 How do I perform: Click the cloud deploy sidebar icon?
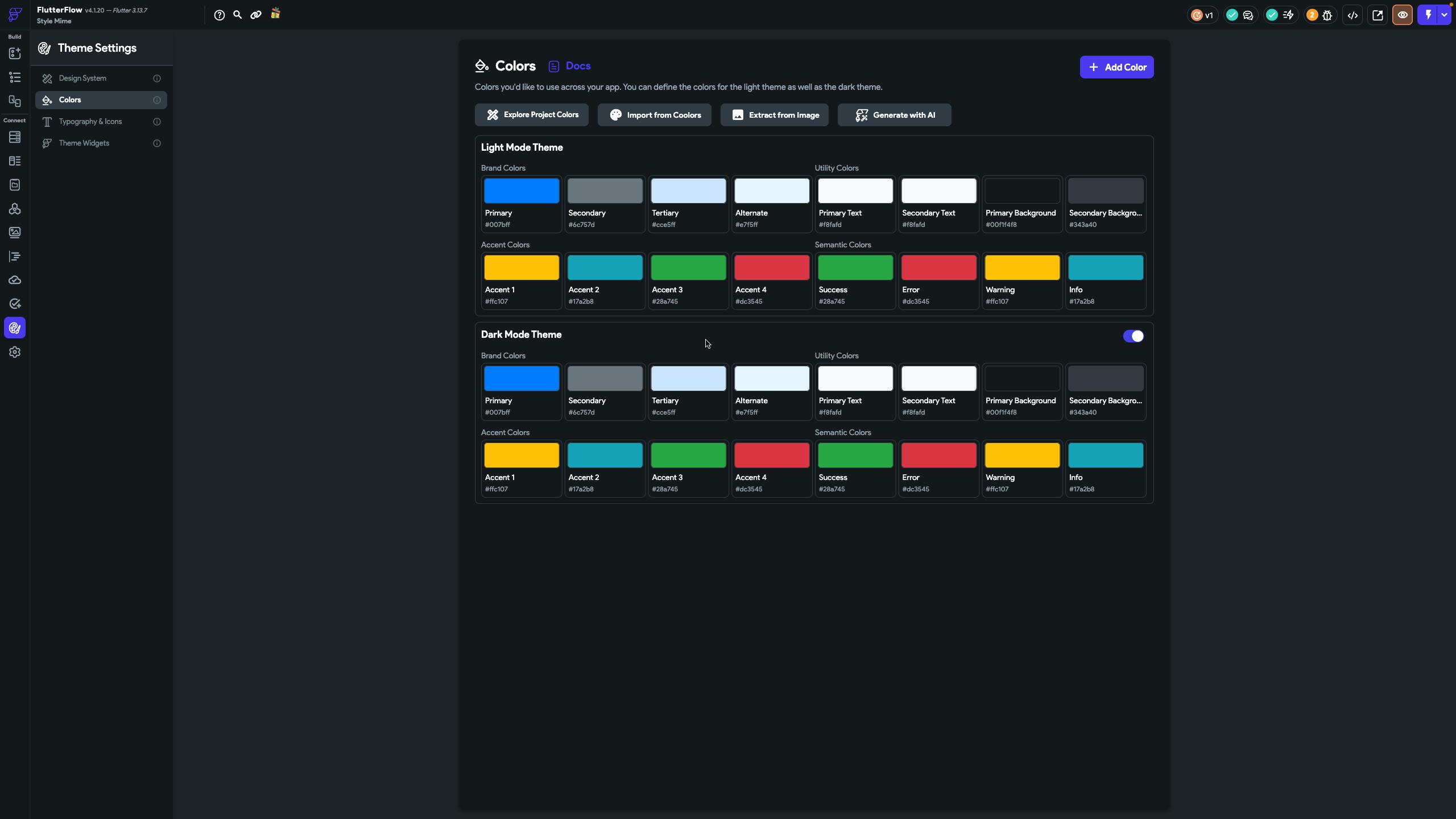(15, 280)
